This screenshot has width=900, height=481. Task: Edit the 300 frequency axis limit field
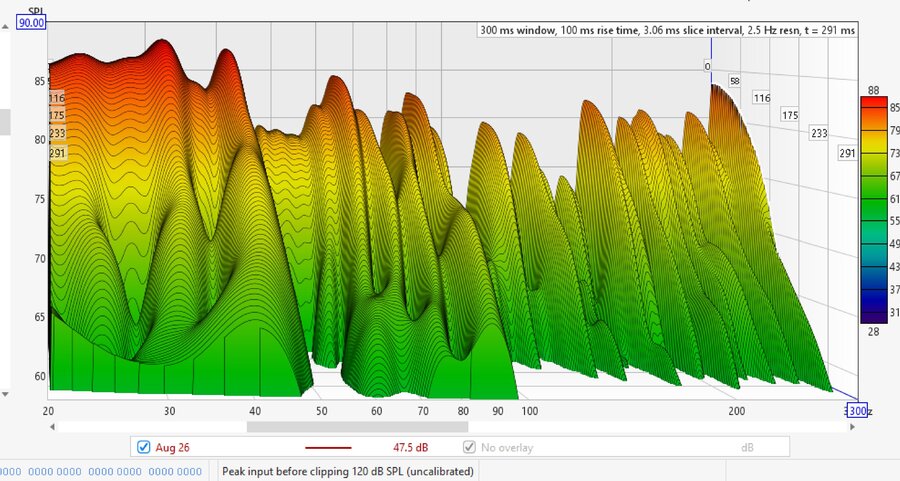coord(858,410)
